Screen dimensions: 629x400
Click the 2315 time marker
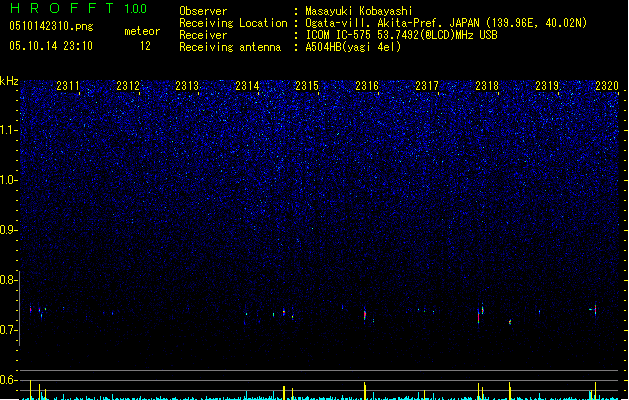(307, 86)
